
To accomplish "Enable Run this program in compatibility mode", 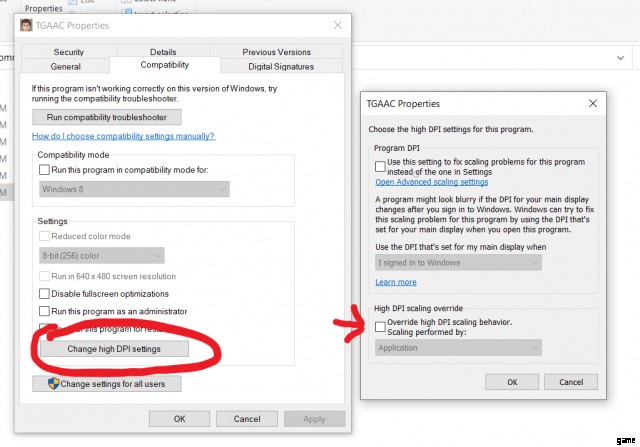I will (x=44, y=170).
